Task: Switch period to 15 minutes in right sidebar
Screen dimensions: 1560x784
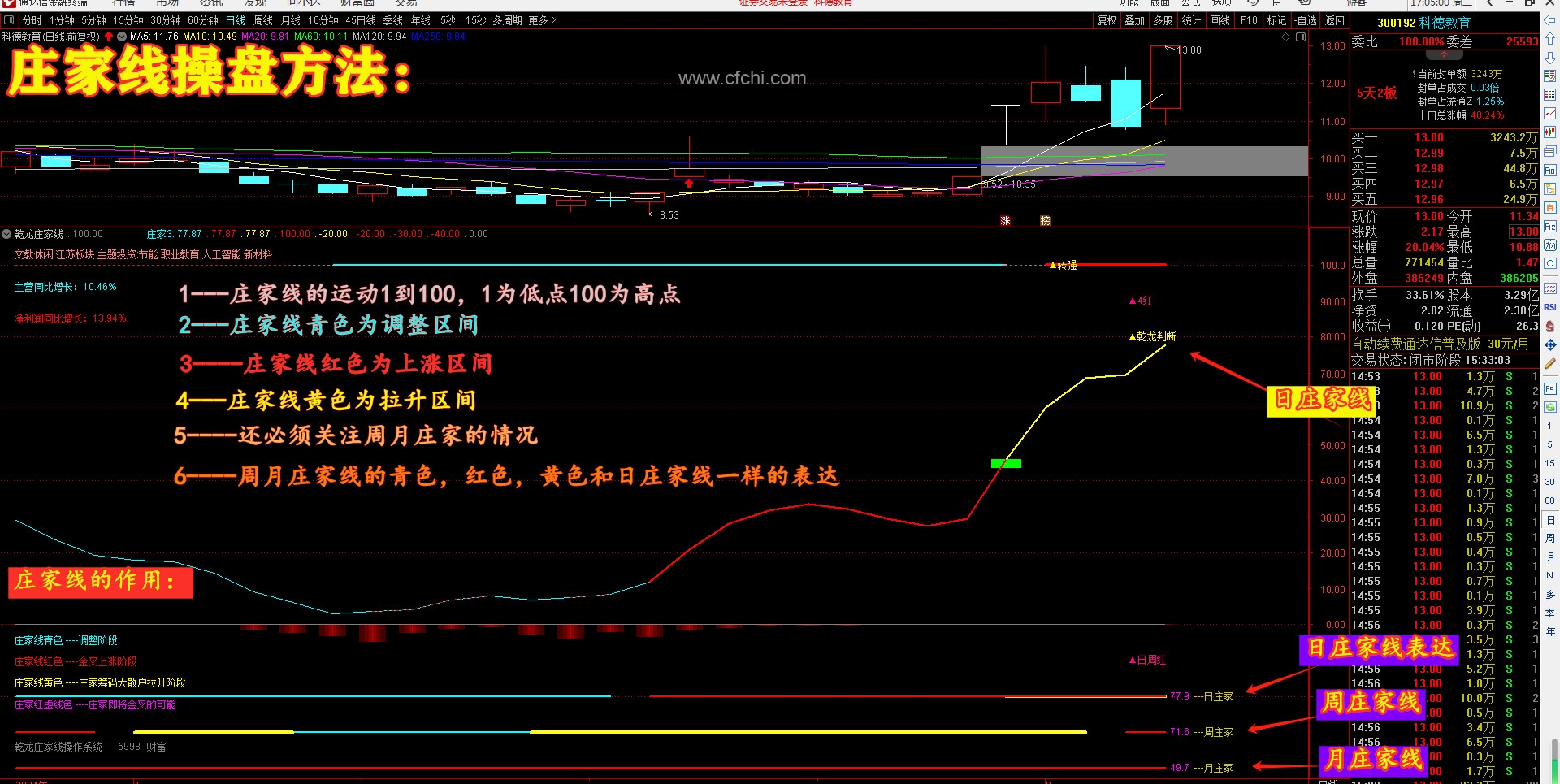Action: 1550,463
